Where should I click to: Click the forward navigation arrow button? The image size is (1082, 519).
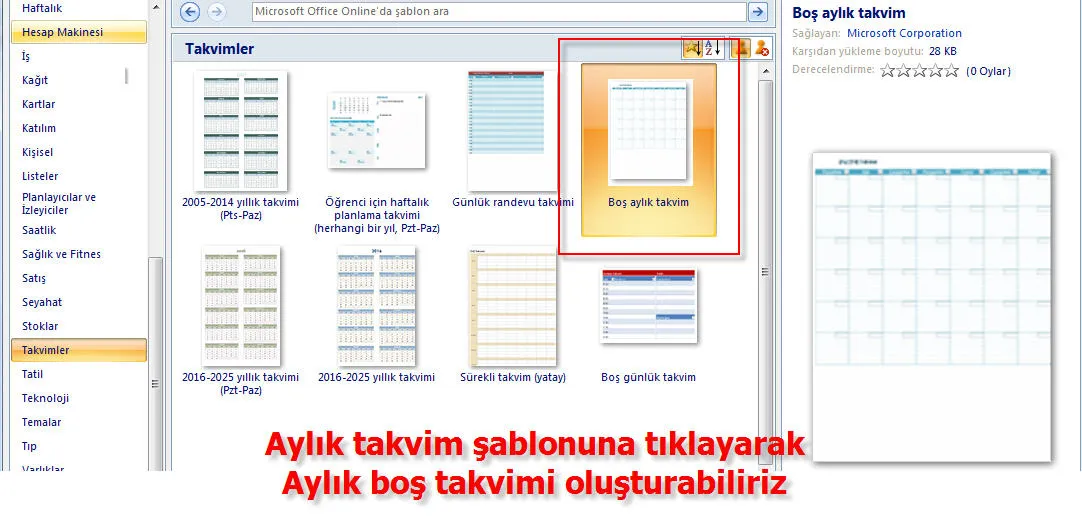[x=216, y=12]
